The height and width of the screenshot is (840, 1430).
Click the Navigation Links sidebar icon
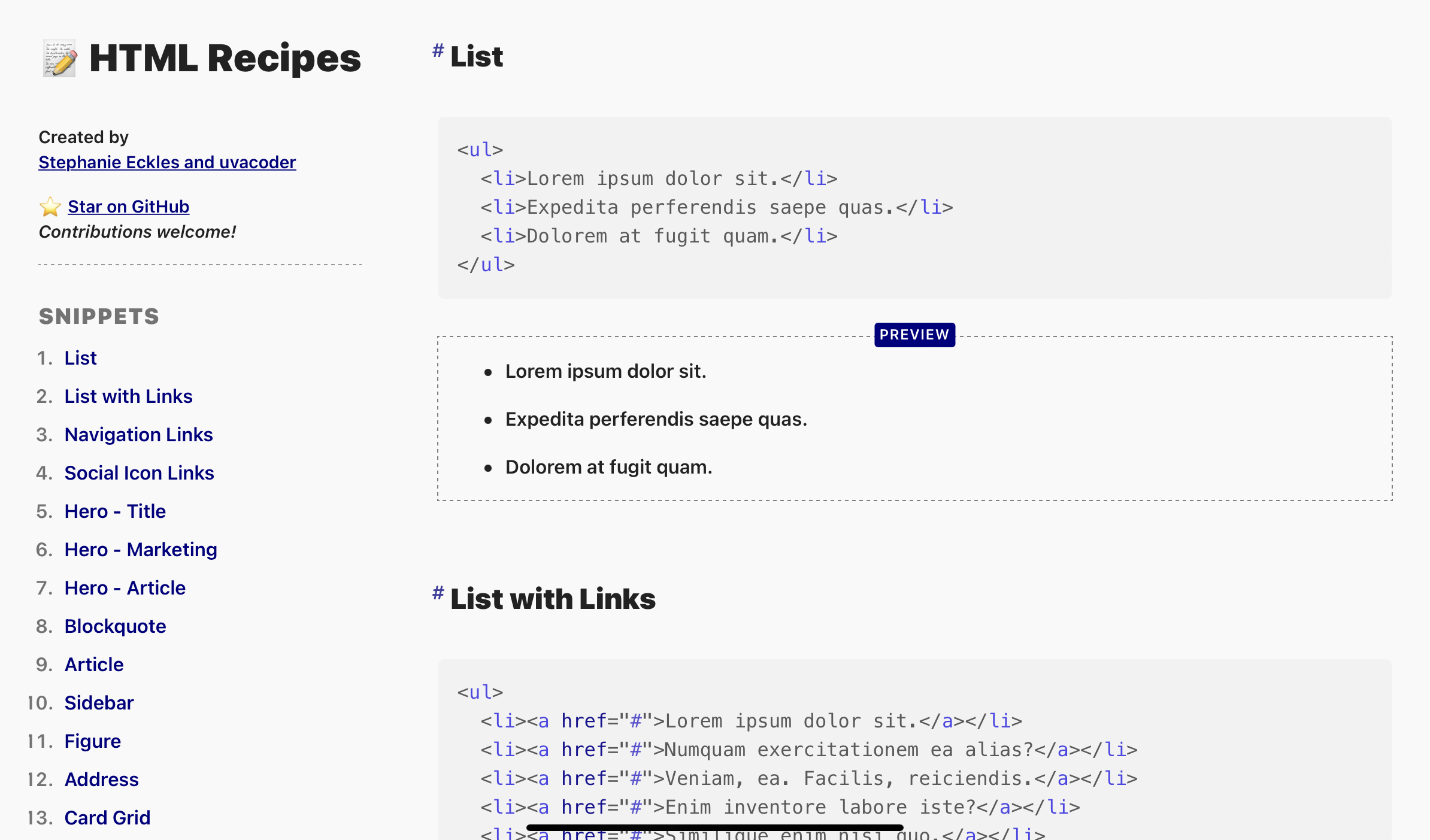tap(139, 435)
